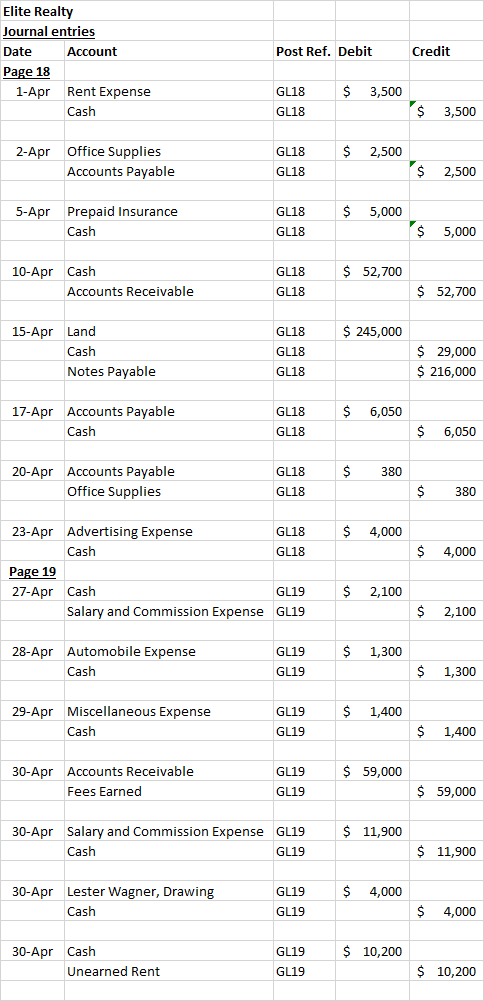Viewport: 484px width, 1001px height.
Task: Select the 15-Apr date cell
Action: 33,331
